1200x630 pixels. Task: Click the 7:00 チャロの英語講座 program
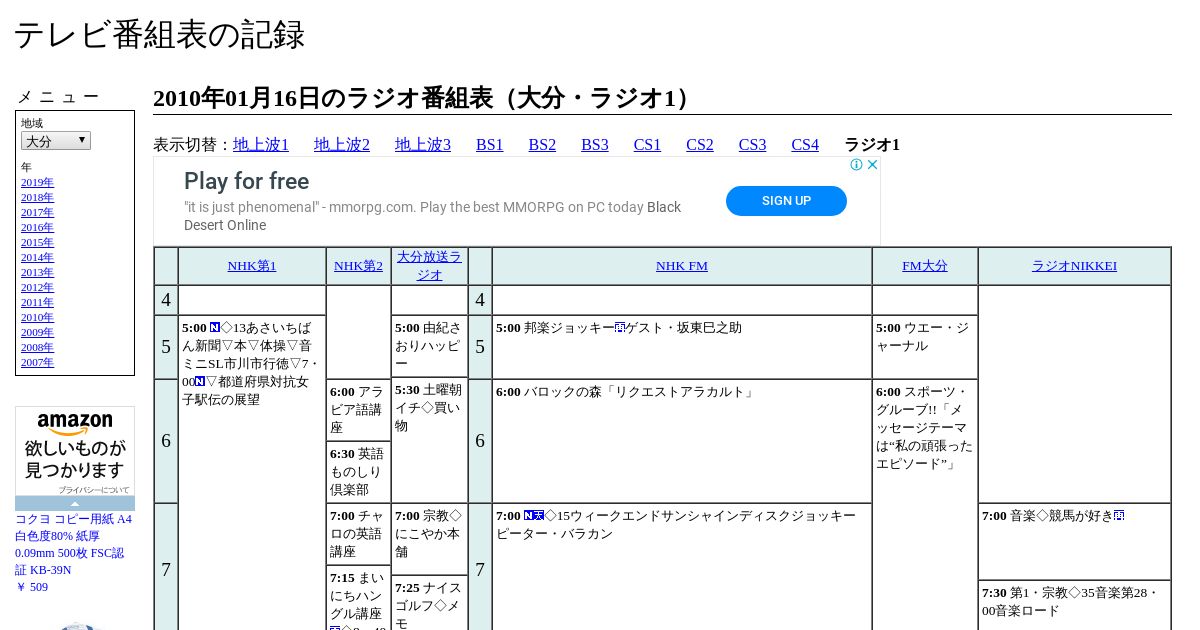pos(358,534)
